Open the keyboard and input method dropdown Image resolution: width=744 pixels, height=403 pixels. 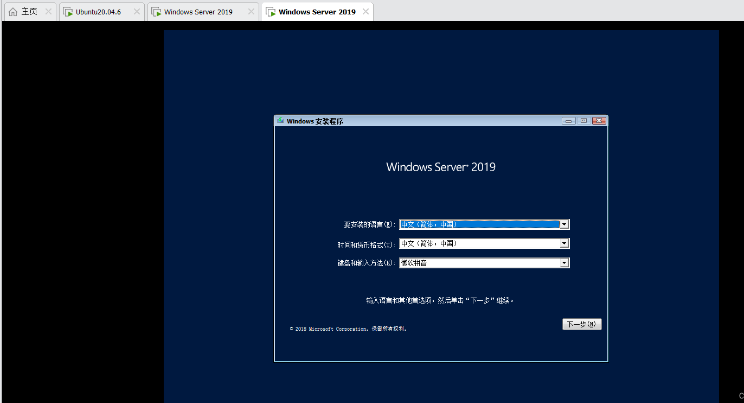coord(484,262)
